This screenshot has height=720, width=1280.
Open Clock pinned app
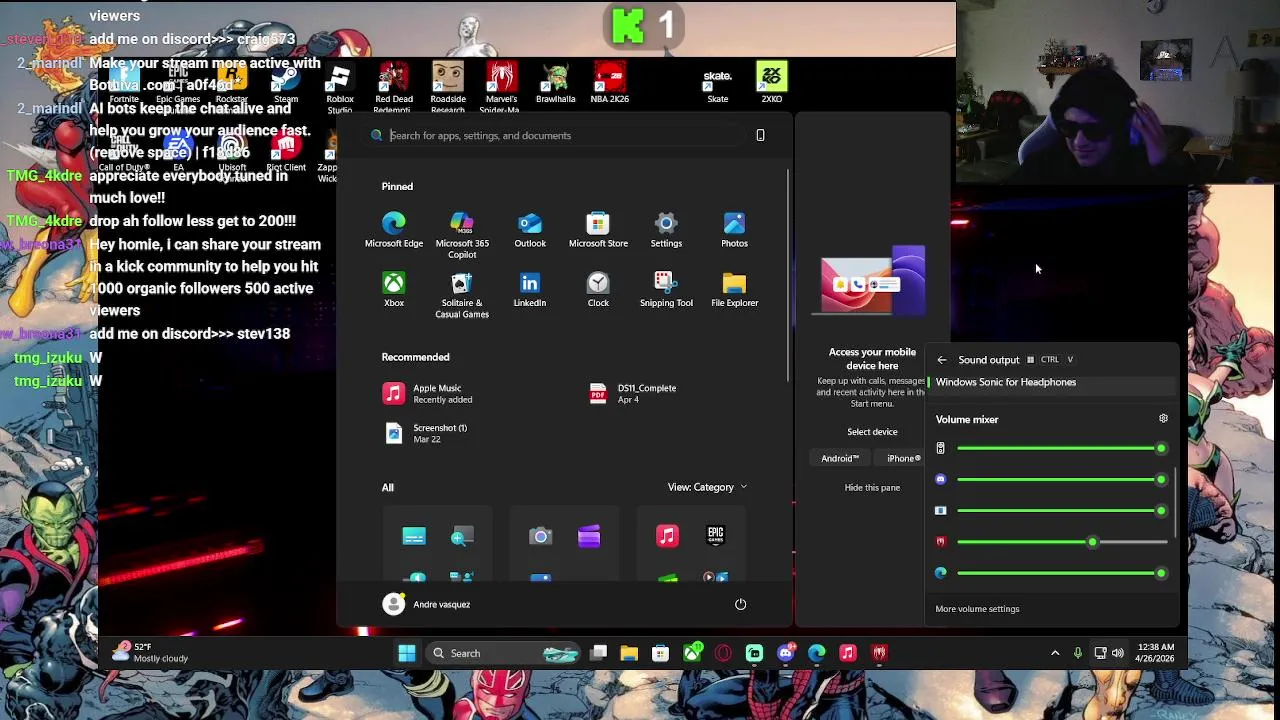pos(598,290)
